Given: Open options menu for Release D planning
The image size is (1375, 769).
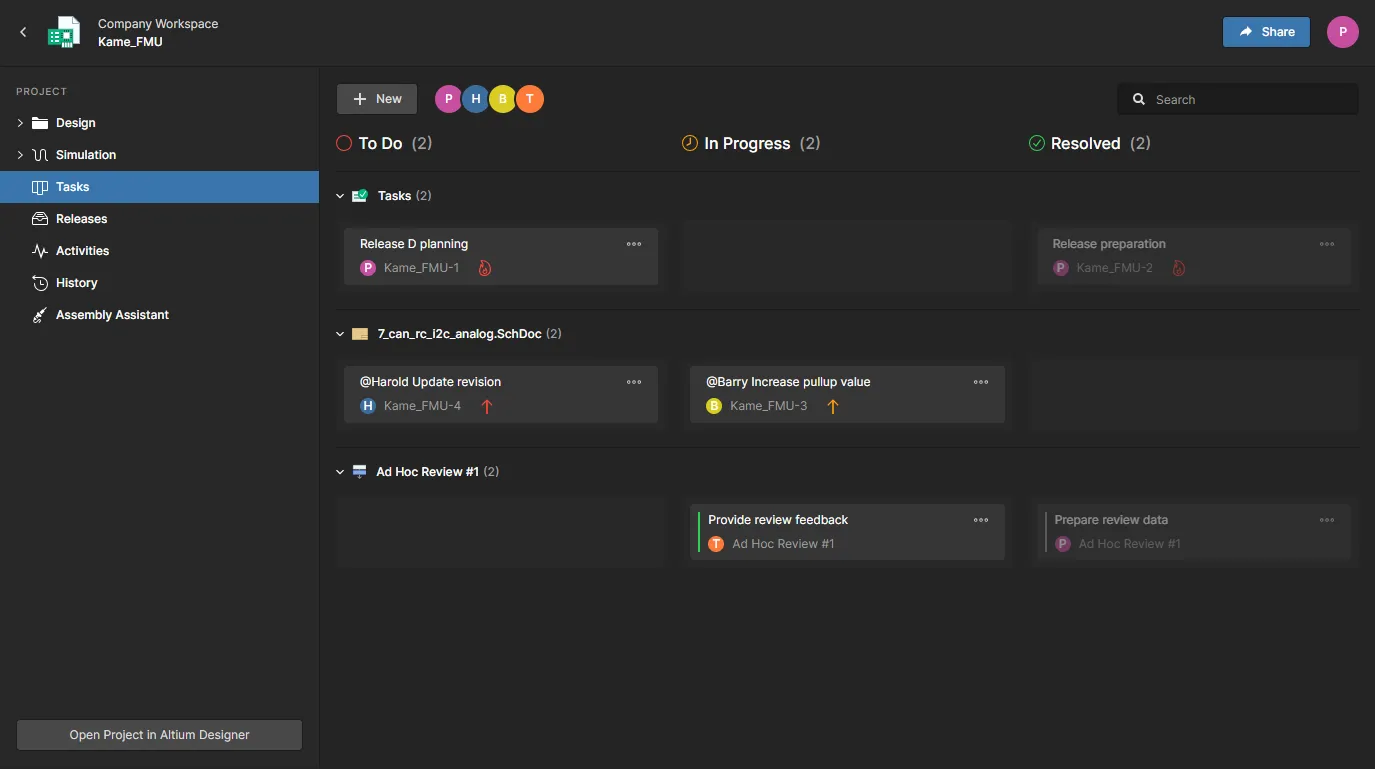Looking at the screenshot, I should coord(634,244).
